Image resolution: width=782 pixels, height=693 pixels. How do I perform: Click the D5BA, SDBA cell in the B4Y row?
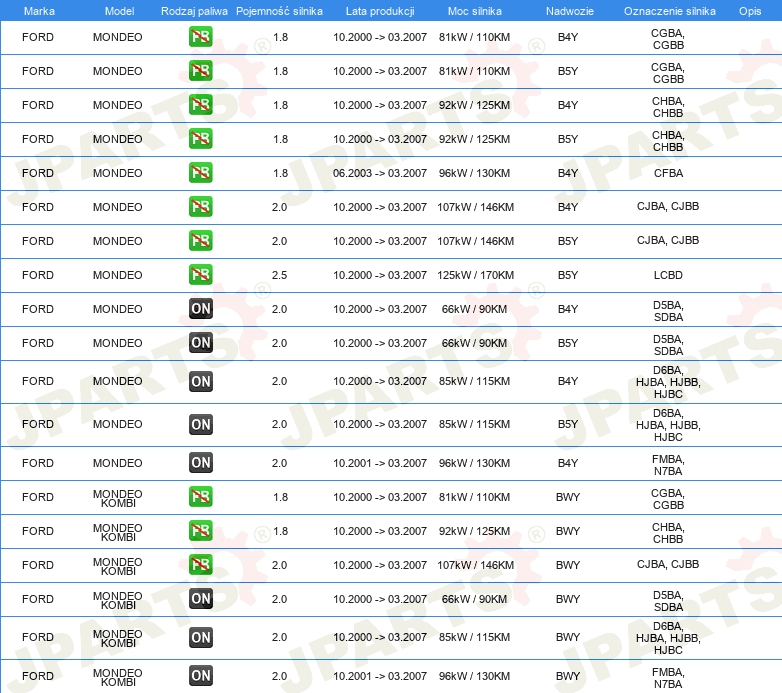(x=668, y=311)
